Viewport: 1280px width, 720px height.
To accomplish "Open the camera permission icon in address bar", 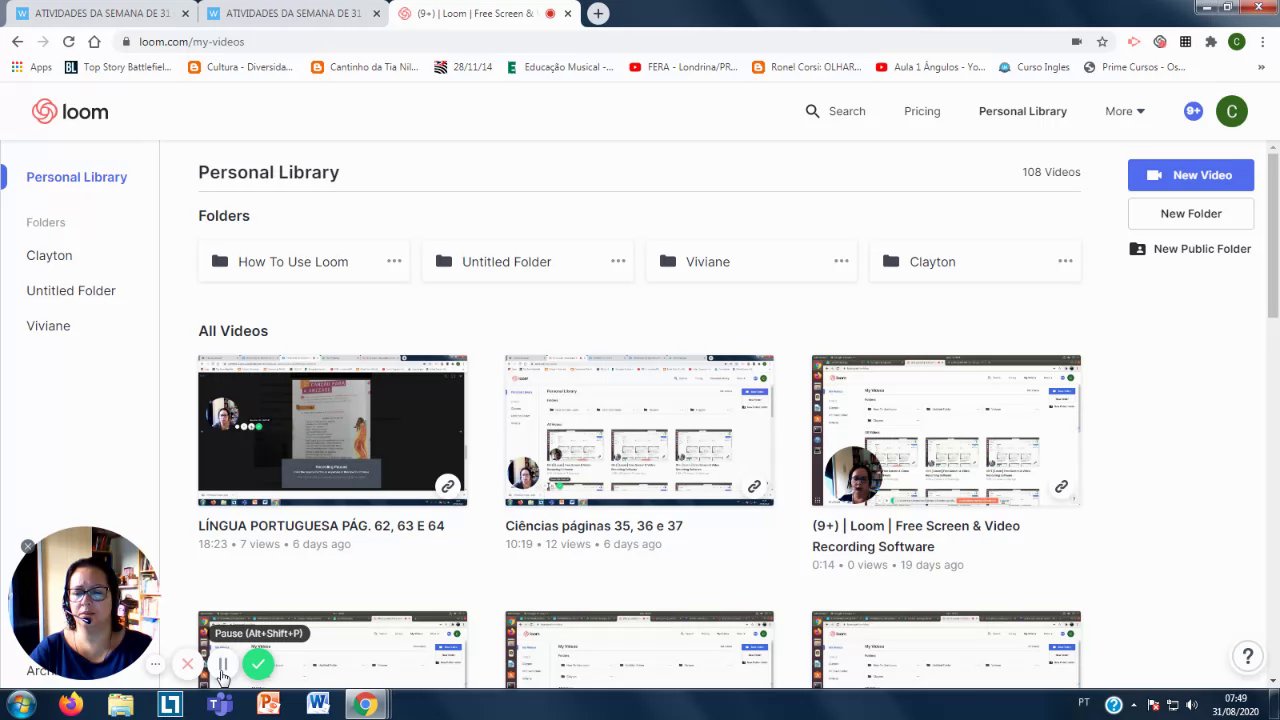I will pyautogui.click(x=1076, y=42).
